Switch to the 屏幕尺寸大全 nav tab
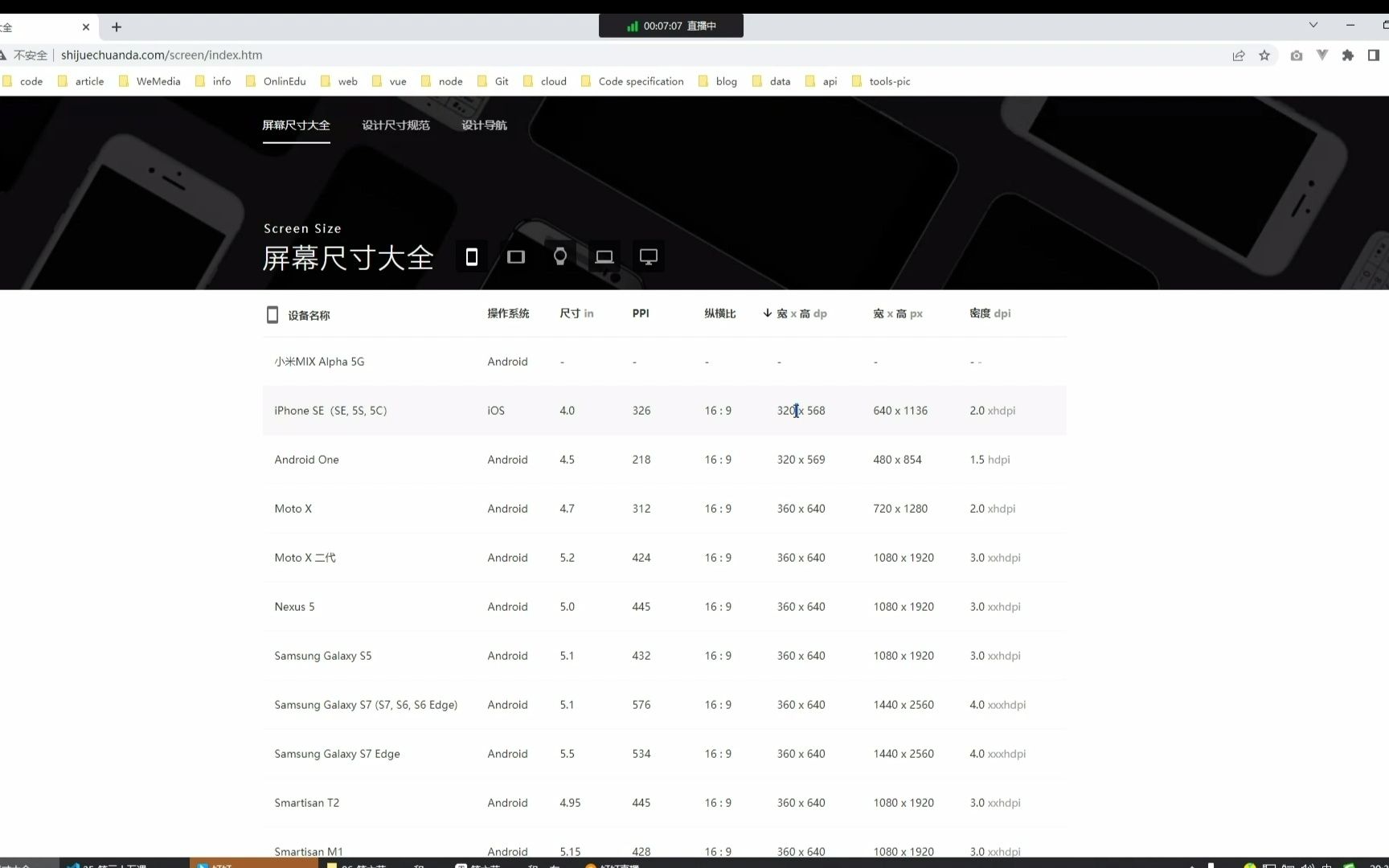1389x868 pixels. [x=296, y=125]
